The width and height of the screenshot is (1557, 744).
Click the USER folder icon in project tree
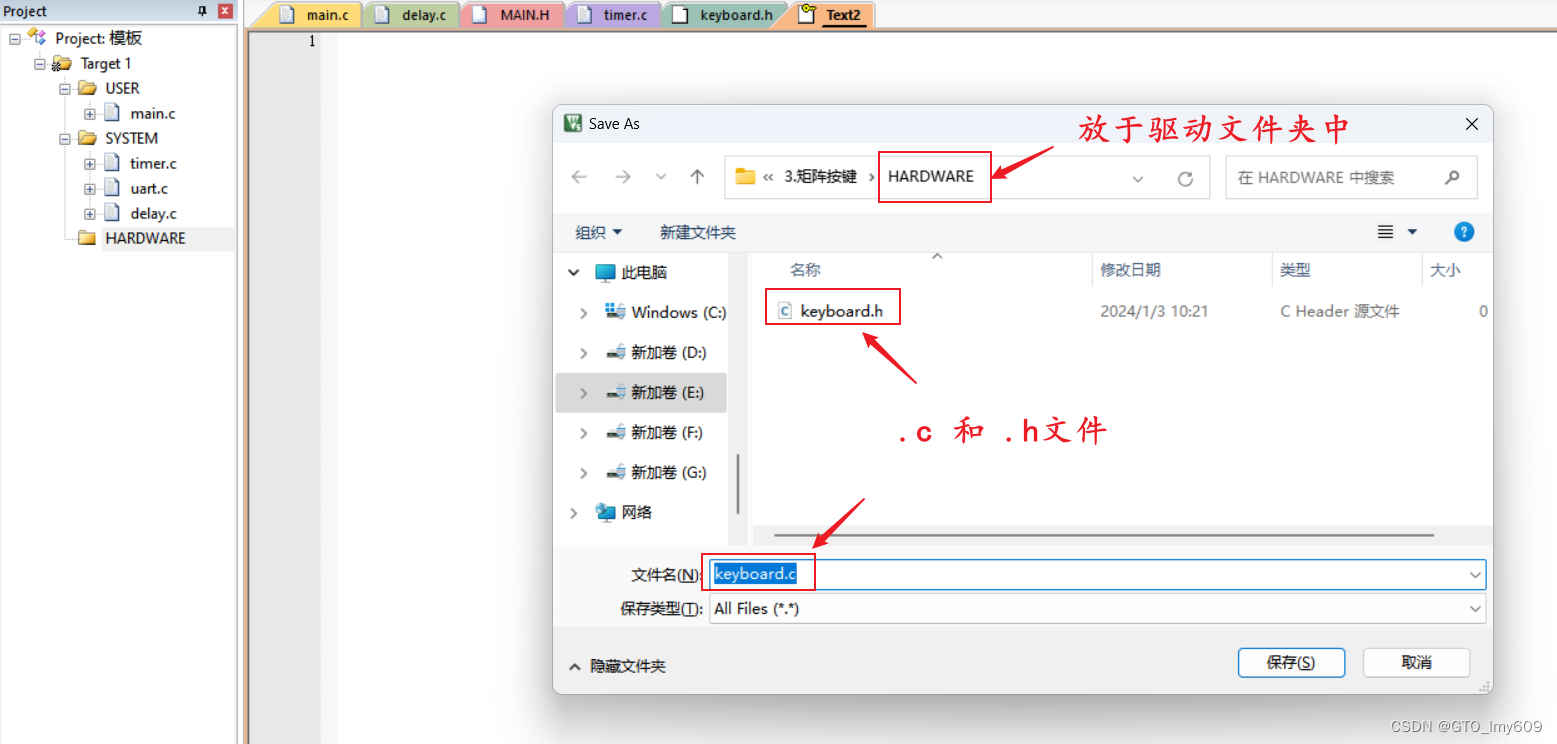click(87, 88)
